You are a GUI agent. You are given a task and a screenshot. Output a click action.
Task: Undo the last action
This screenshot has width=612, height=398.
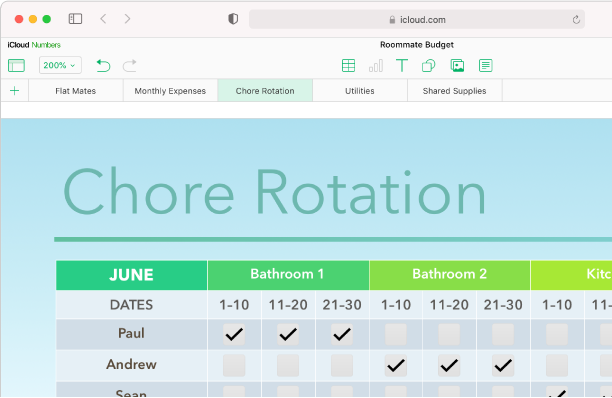(x=103, y=65)
